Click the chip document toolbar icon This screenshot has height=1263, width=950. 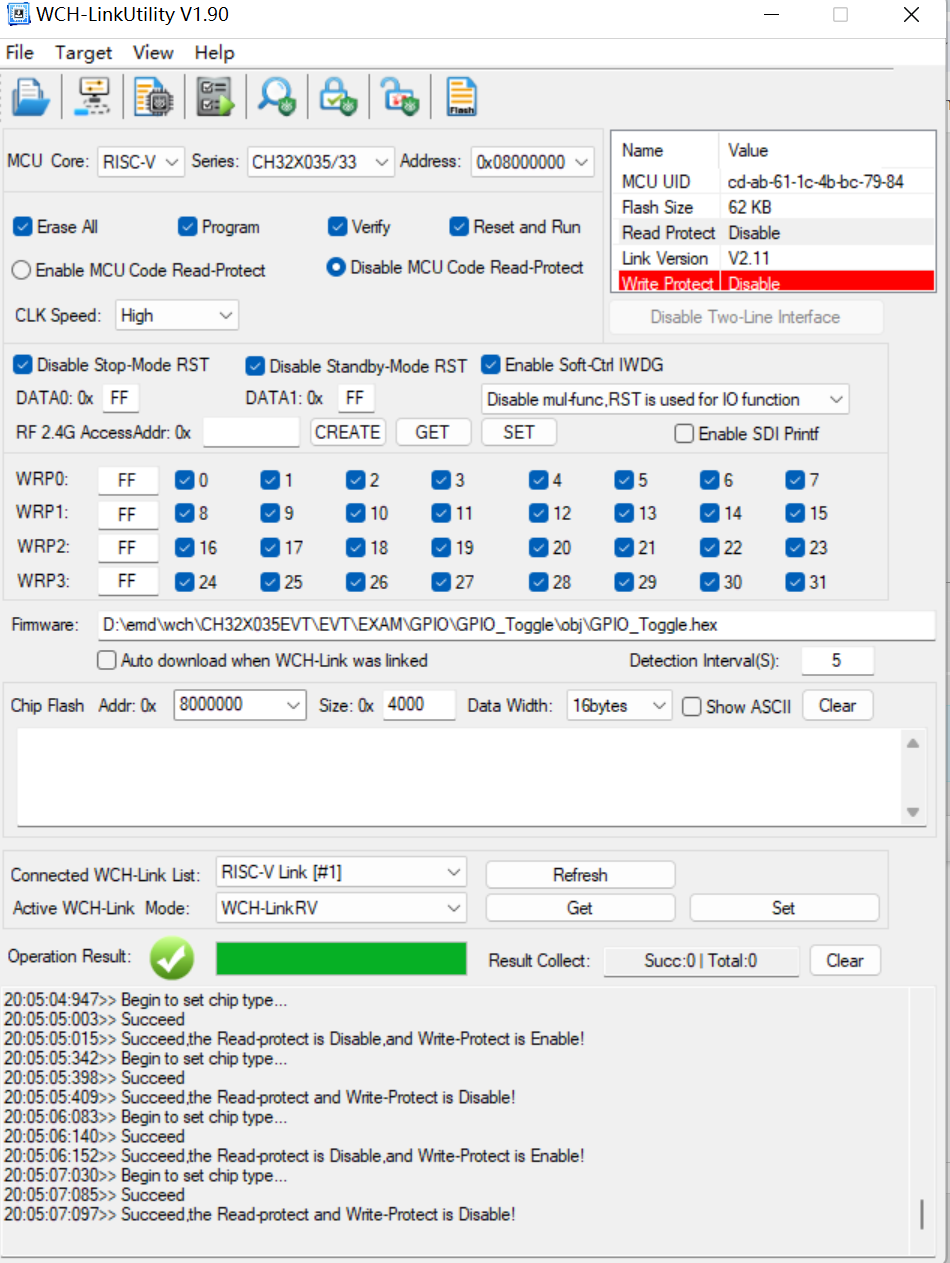coord(153,97)
